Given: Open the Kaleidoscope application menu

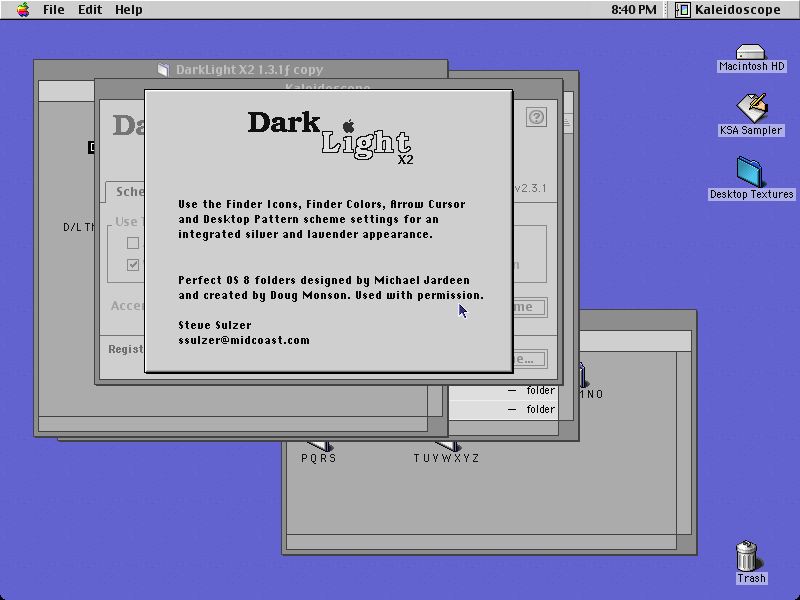Looking at the screenshot, I should pos(728,10).
